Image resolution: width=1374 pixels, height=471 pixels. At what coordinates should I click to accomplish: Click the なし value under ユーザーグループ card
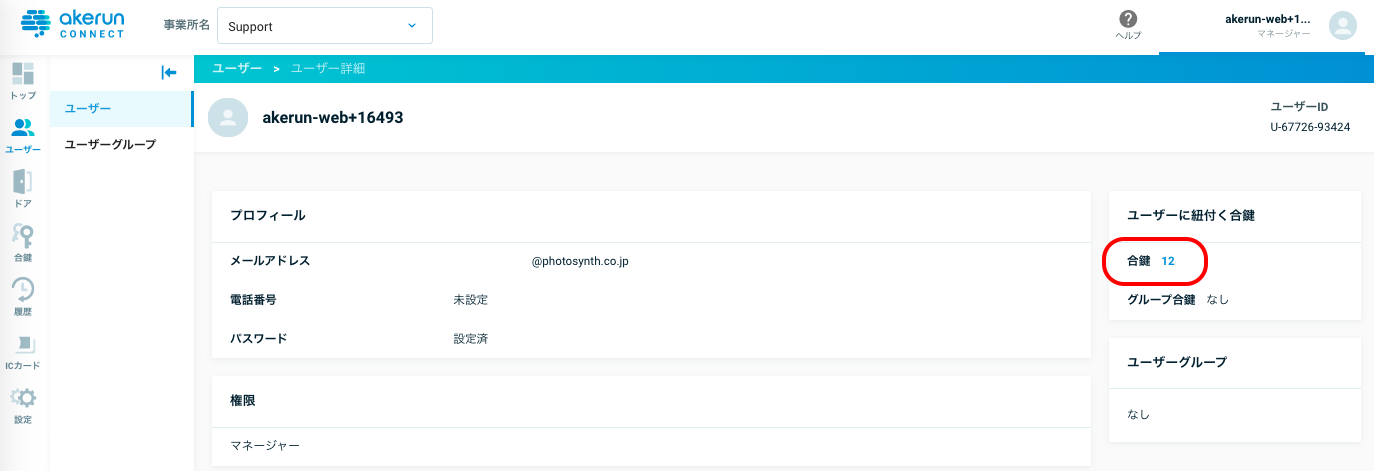click(x=1139, y=413)
